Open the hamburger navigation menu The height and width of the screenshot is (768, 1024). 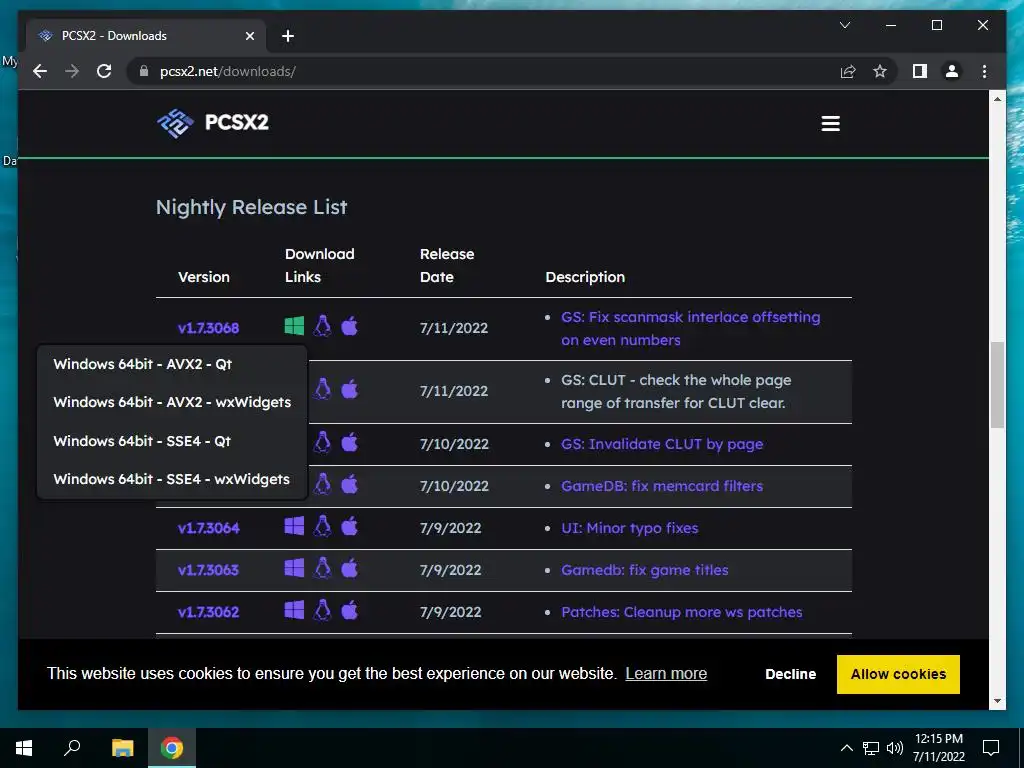click(x=830, y=123)
